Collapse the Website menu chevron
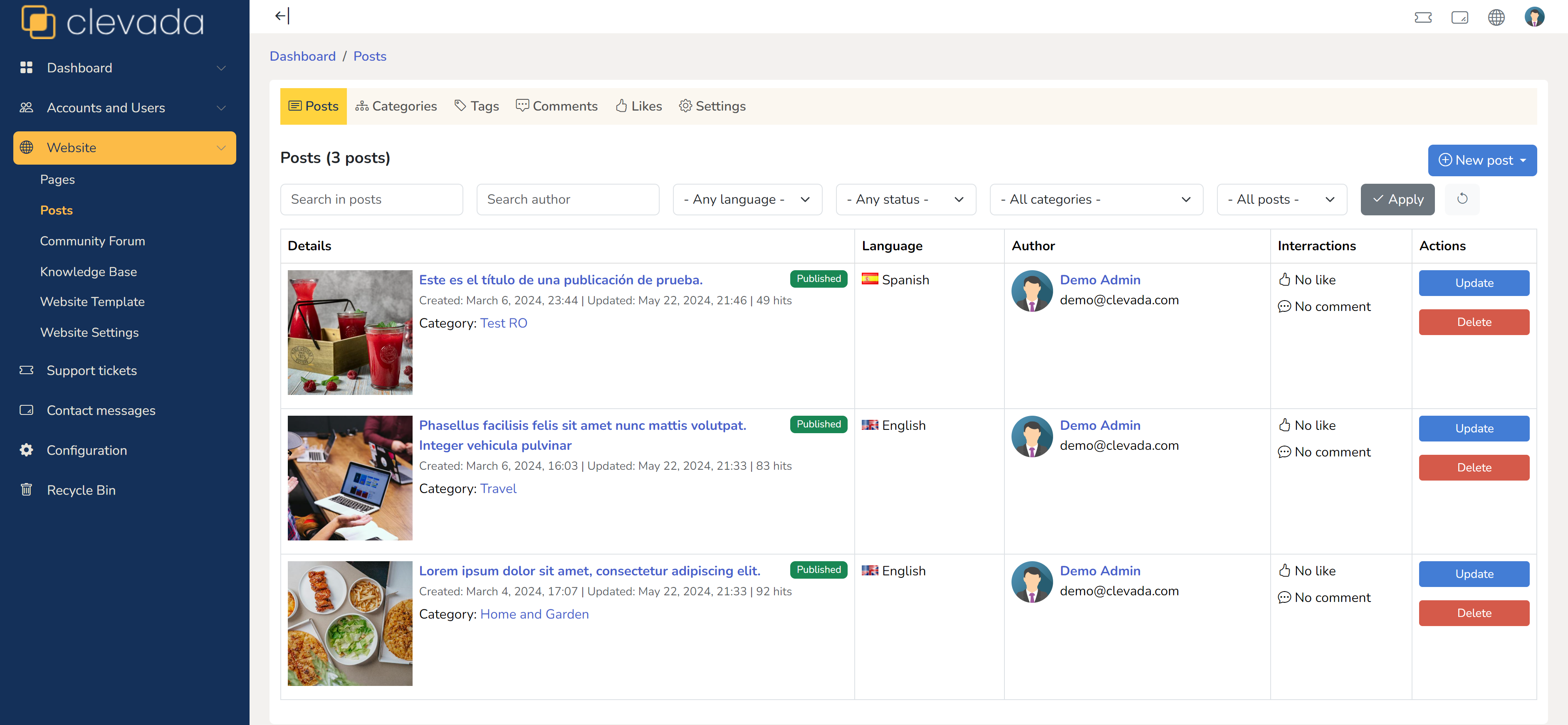 pyautogui.click(x=222, y=148)
